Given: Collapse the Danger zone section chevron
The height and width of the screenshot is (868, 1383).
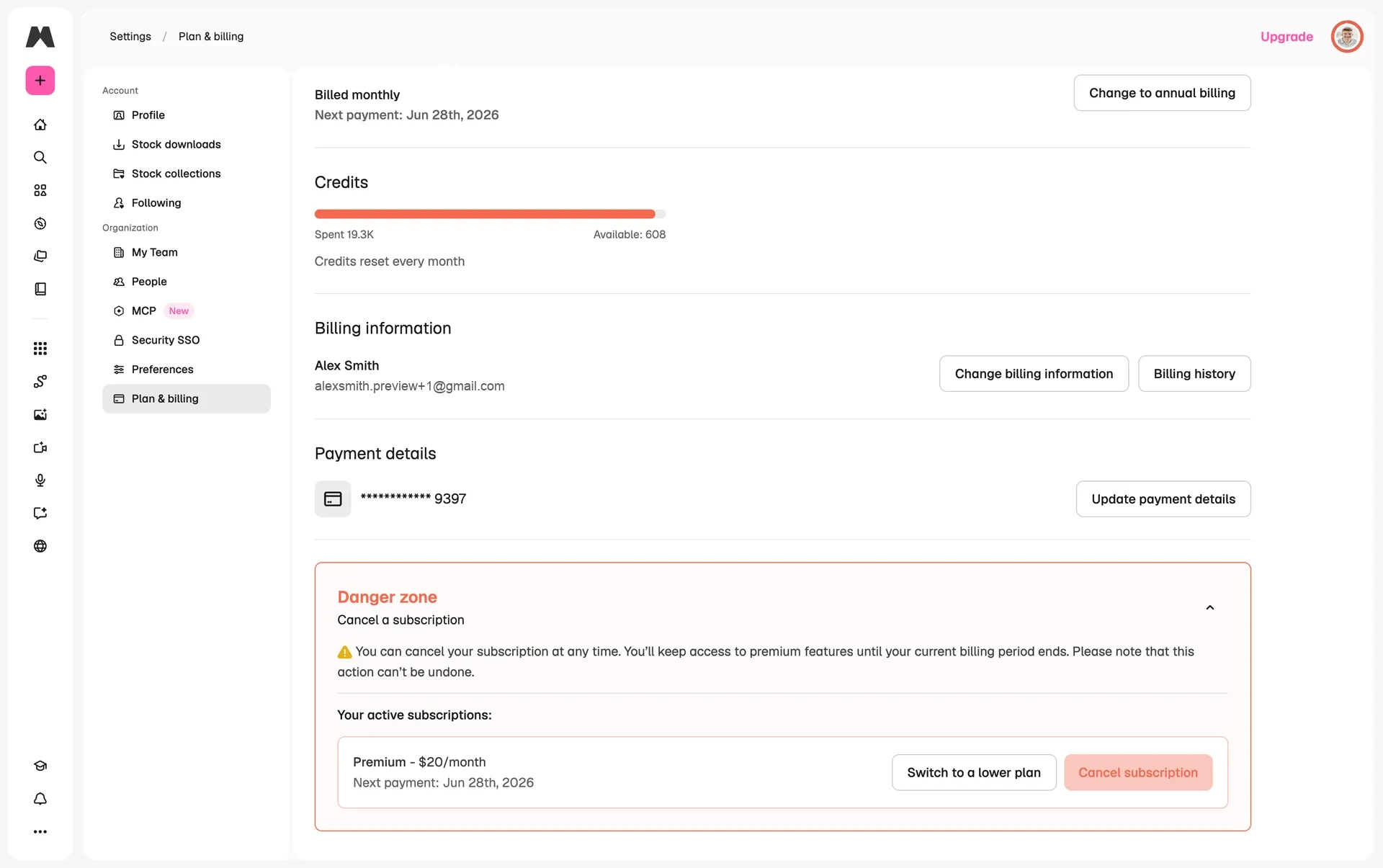Looking at the screenshot, I should pyautogui.click(x=1210, y=608).
